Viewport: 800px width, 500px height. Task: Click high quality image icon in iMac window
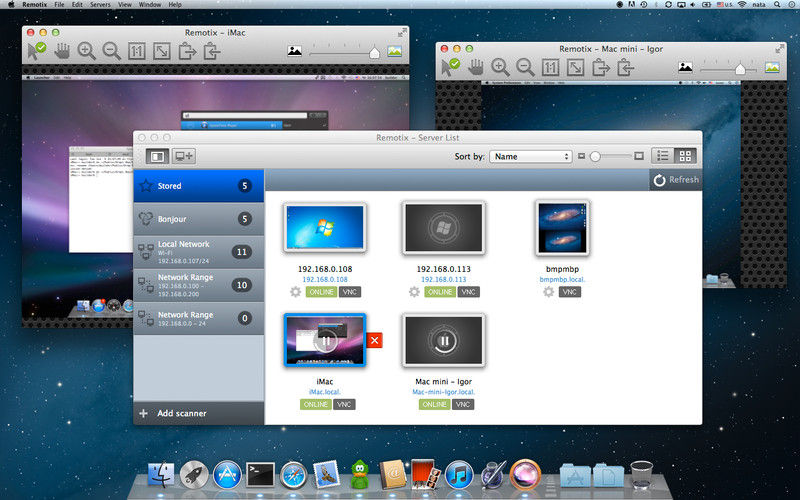point(394,51)
